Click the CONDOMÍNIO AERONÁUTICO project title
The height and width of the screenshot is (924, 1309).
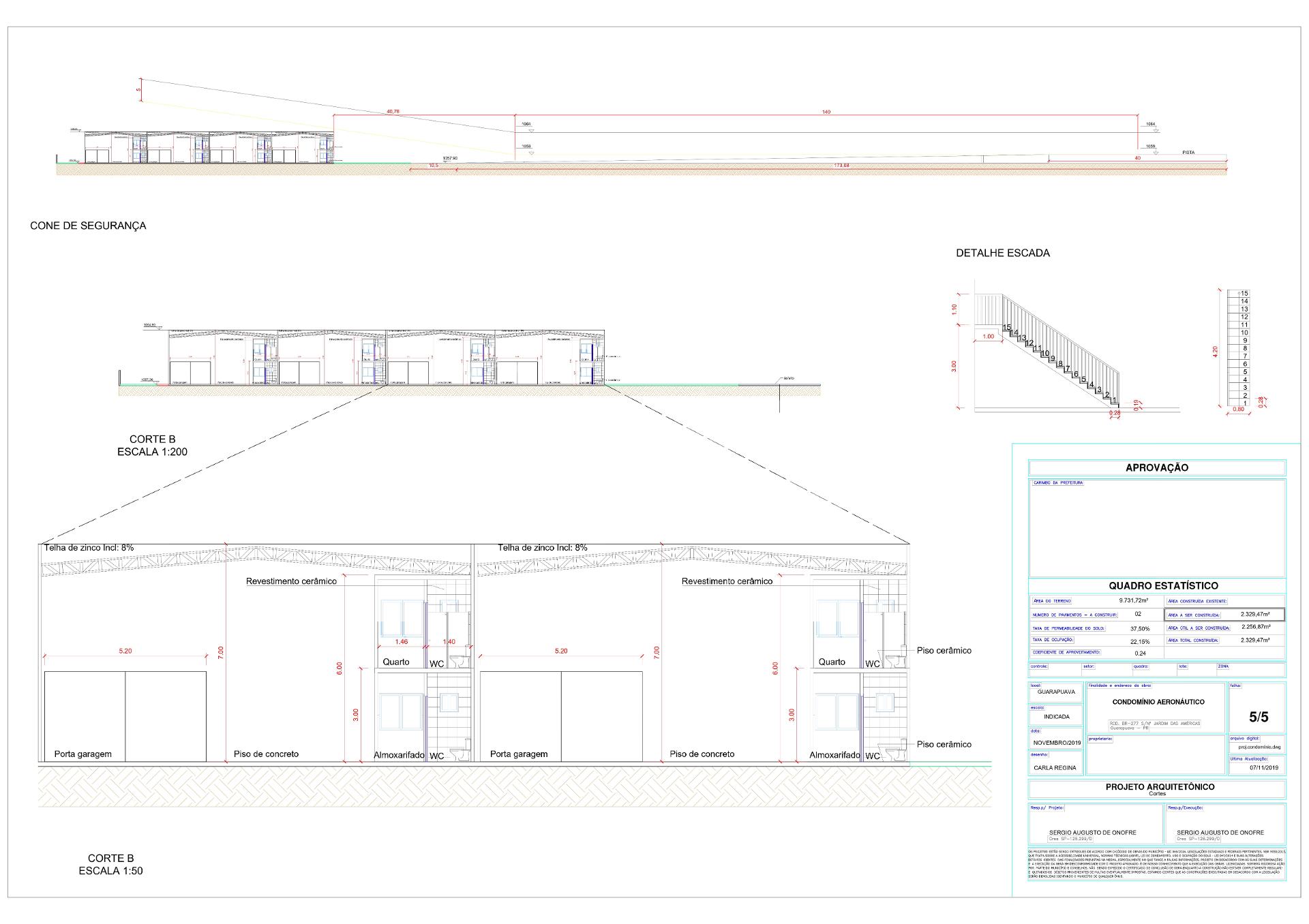click(1158, 702)
